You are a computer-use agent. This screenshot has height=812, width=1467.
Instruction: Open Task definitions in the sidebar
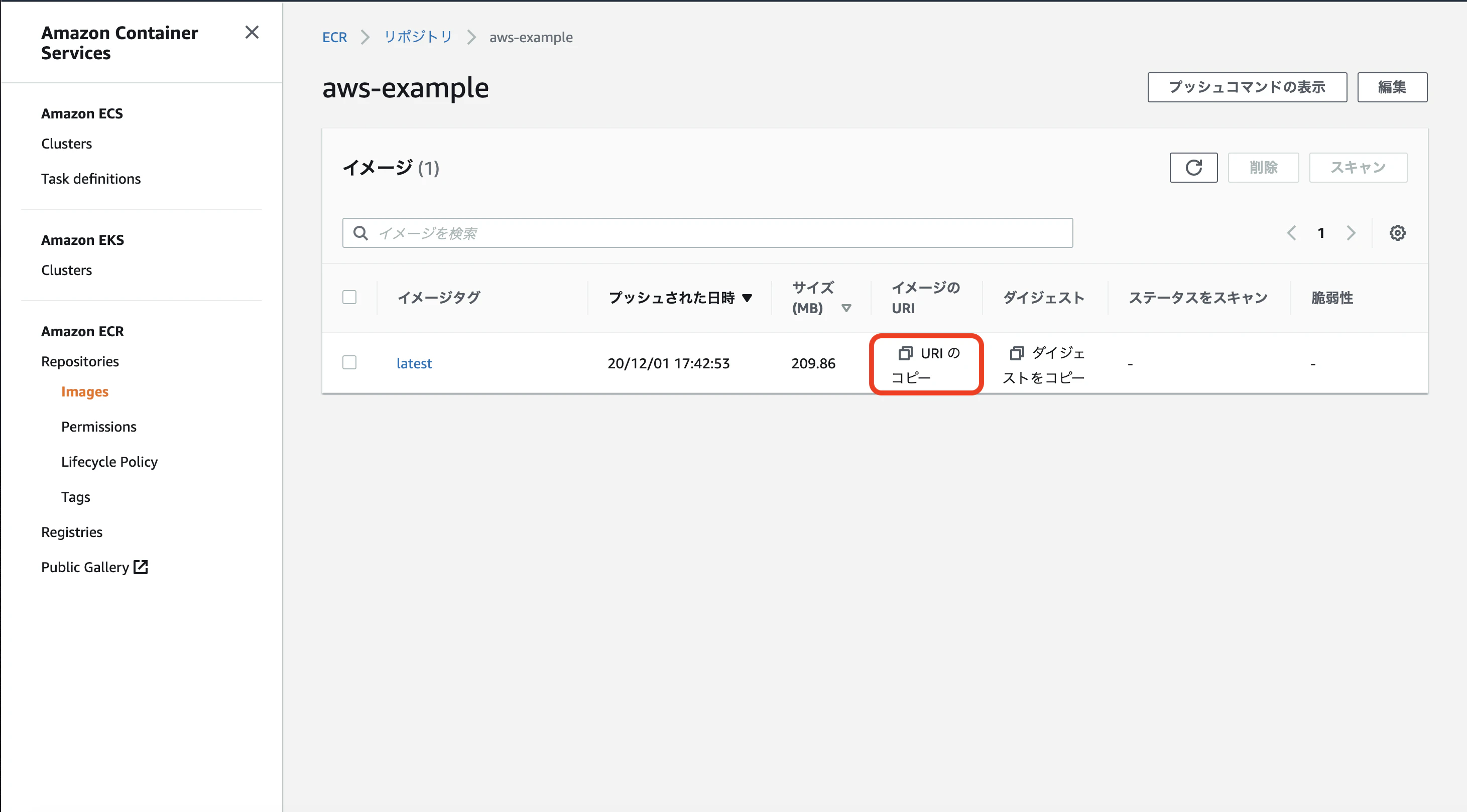pos(90,179)
